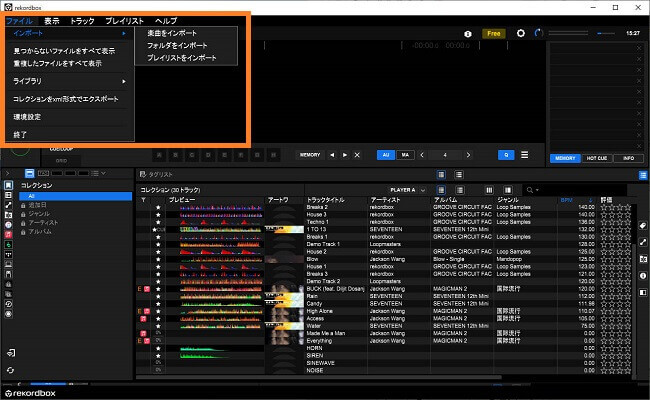
Task: Select アルバム in the collection tree
Action: point(40,232)
